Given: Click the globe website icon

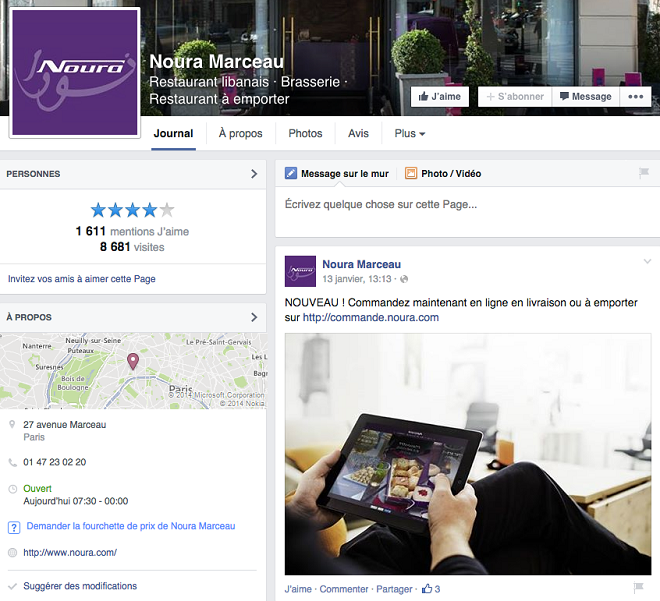Looking at the screenshot, I should pyautogui.click(x=13, y=553).
